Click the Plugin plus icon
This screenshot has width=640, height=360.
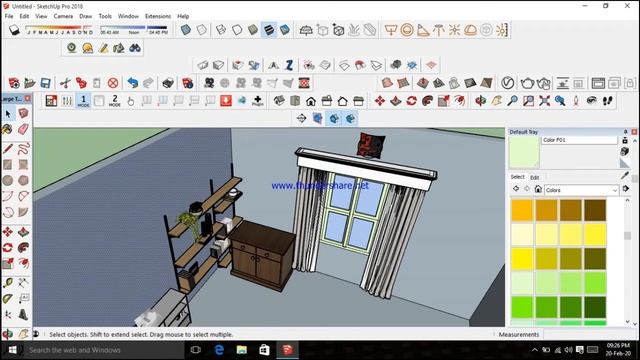click(258, 100)
